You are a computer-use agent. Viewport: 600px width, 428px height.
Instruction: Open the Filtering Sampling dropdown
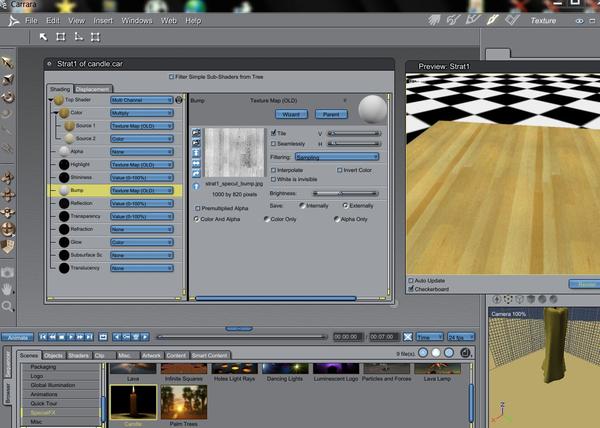click(337, 157)
